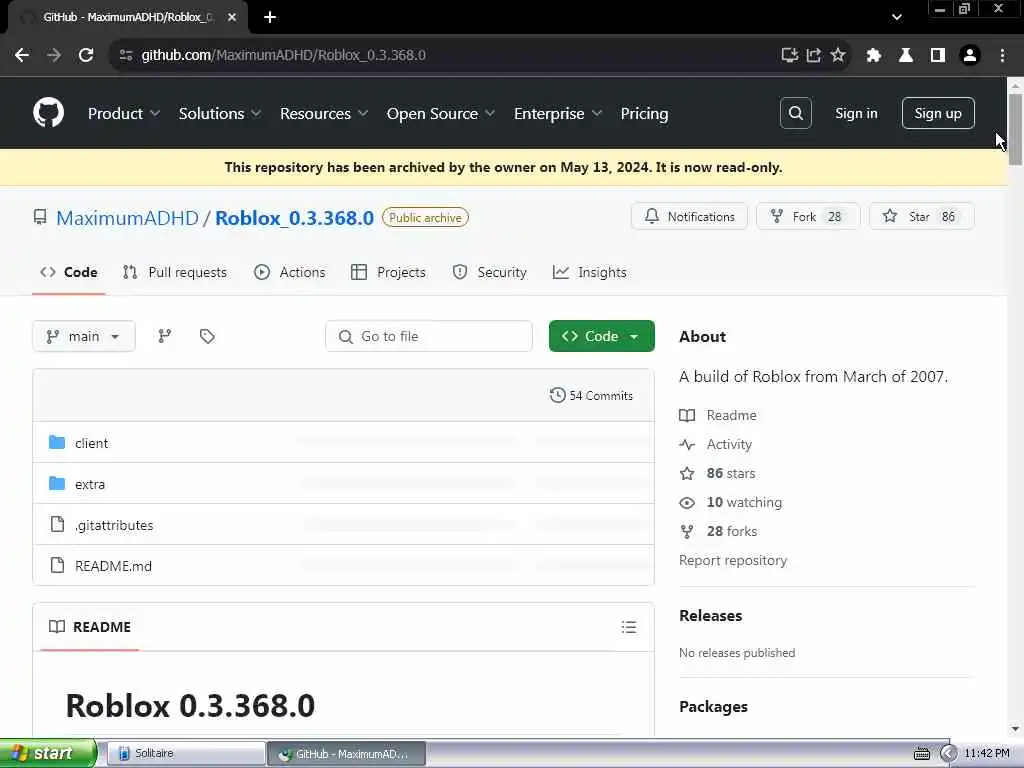
Task: View tags using the tag icon
Action: pos(207,336)
